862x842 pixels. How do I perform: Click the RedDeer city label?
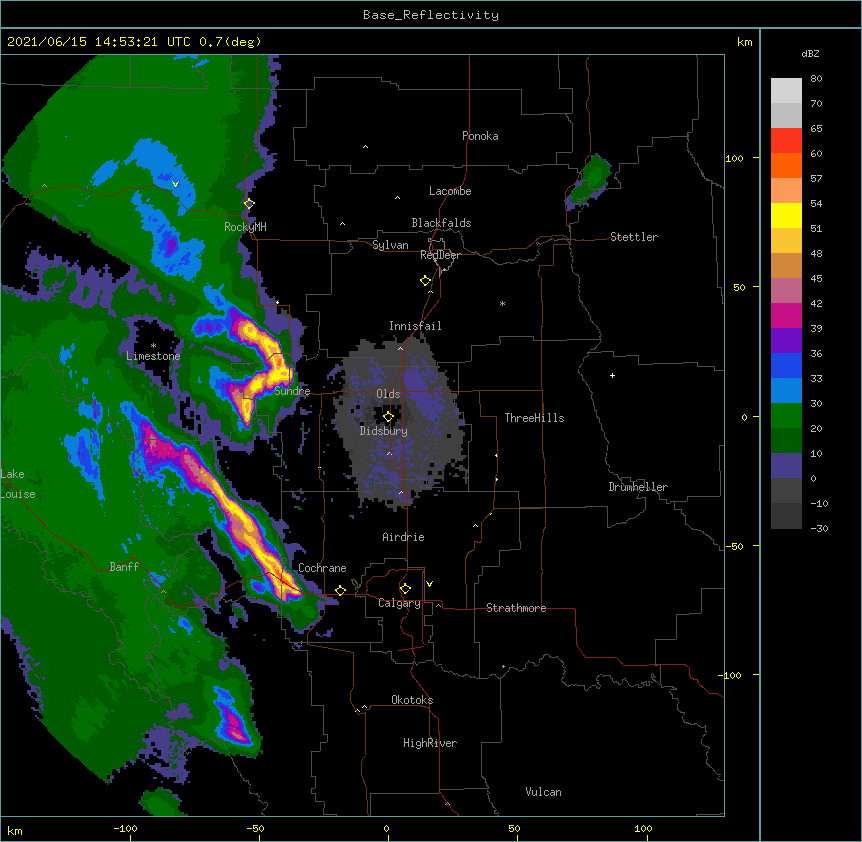tap(440, 255)
